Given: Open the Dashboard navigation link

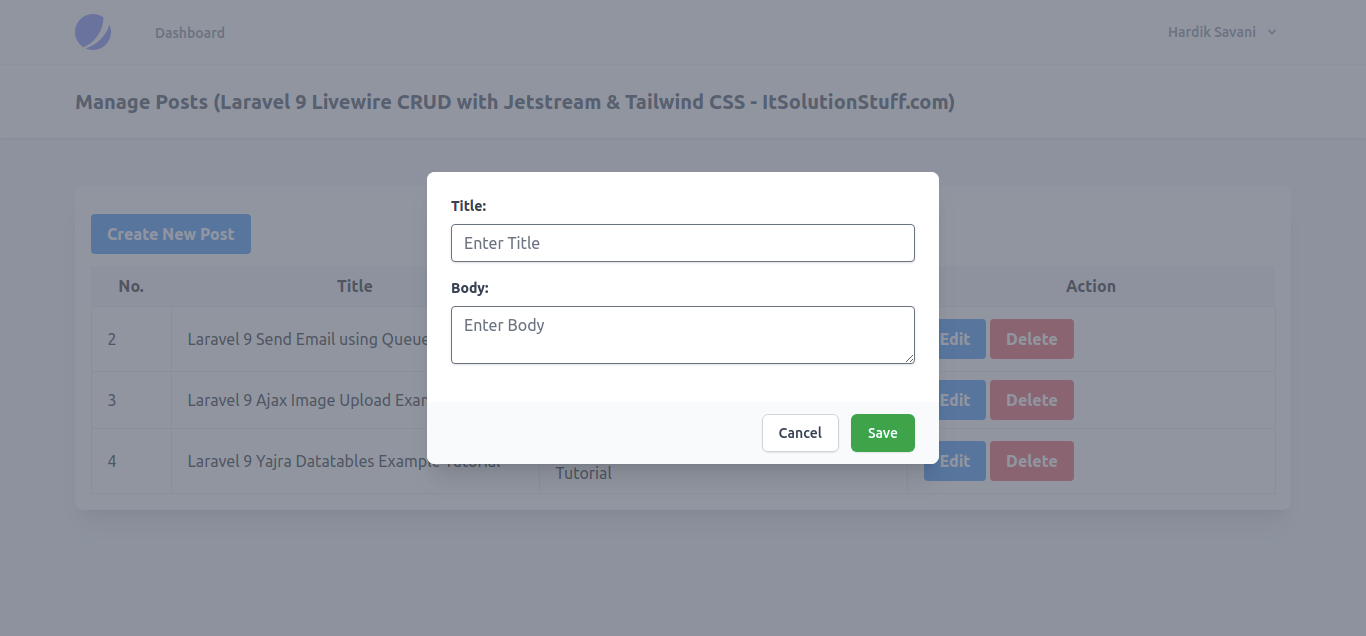Looking at the screenshot, I should pyautogui.click(x=190, y=33).
